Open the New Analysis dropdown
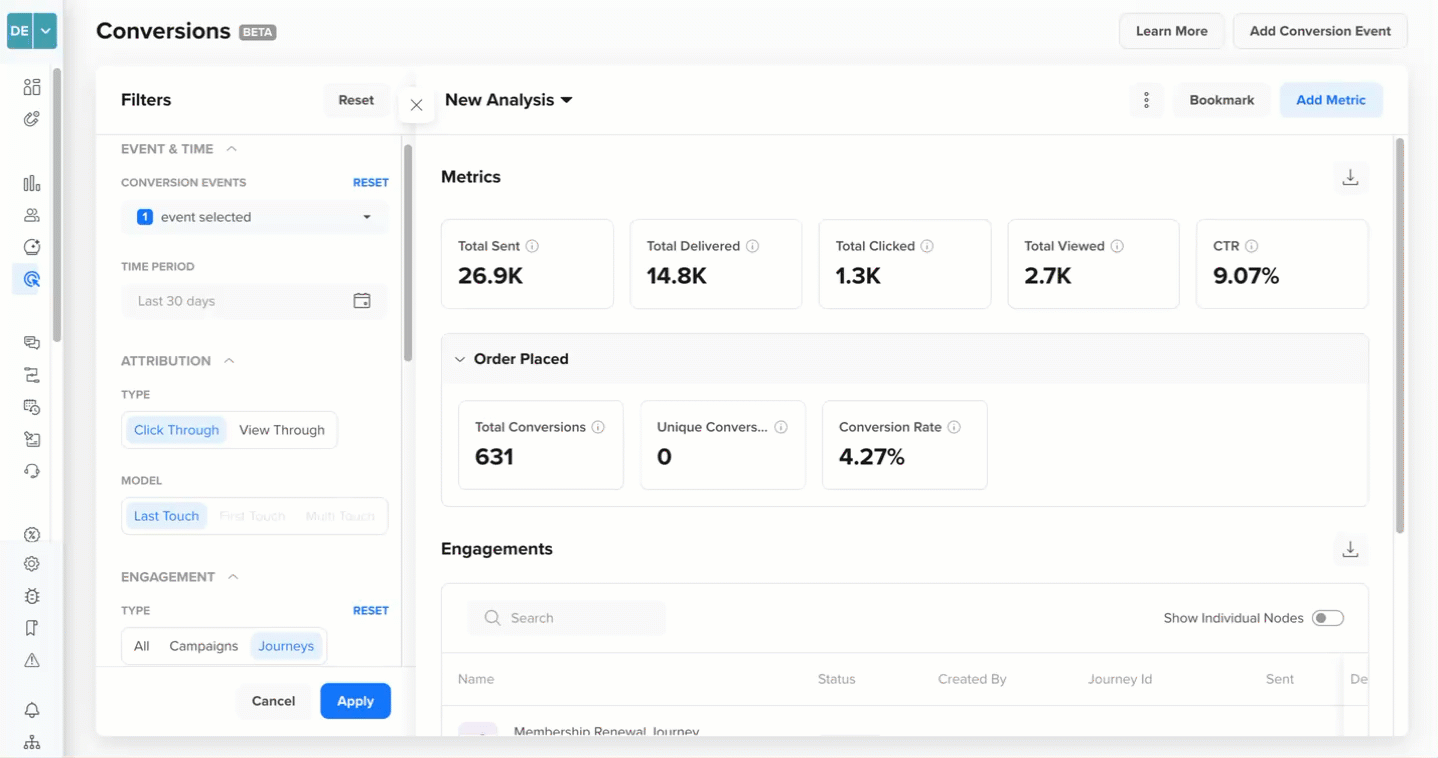 (509, 100)
